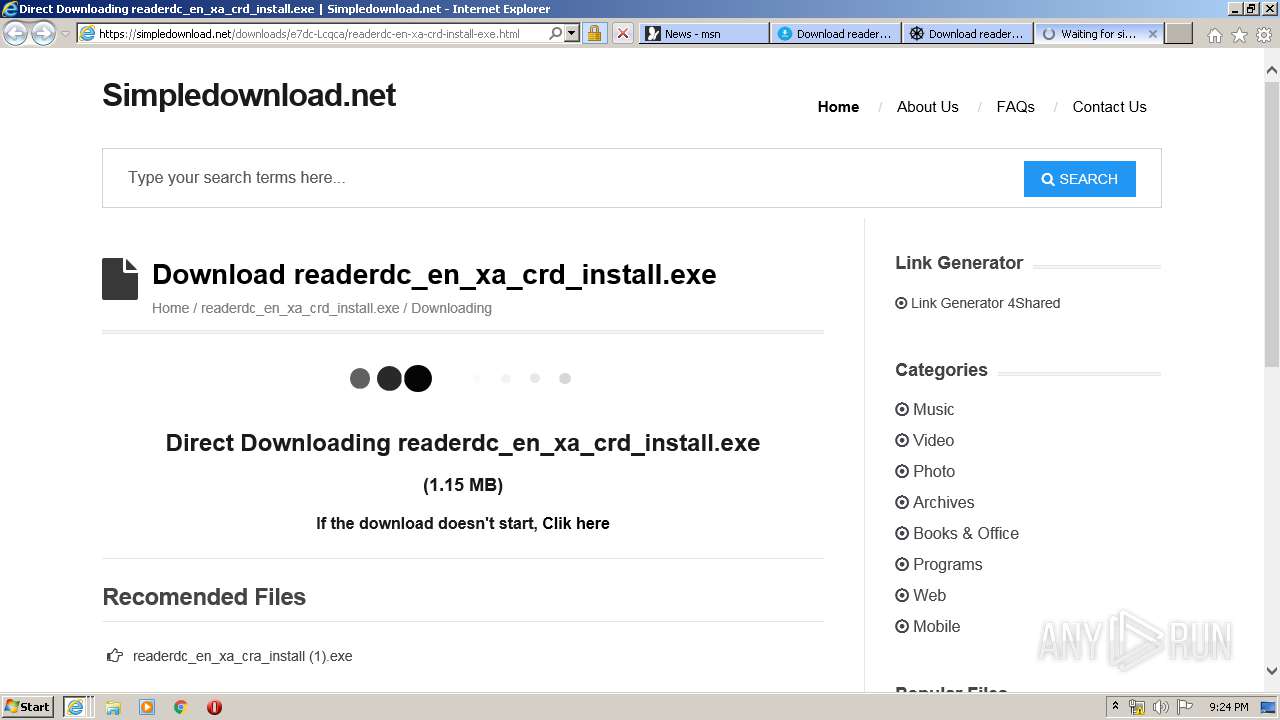Click the Action Center flag icon
Screen dimensions: 1280x720
(x=1185, y=707)
